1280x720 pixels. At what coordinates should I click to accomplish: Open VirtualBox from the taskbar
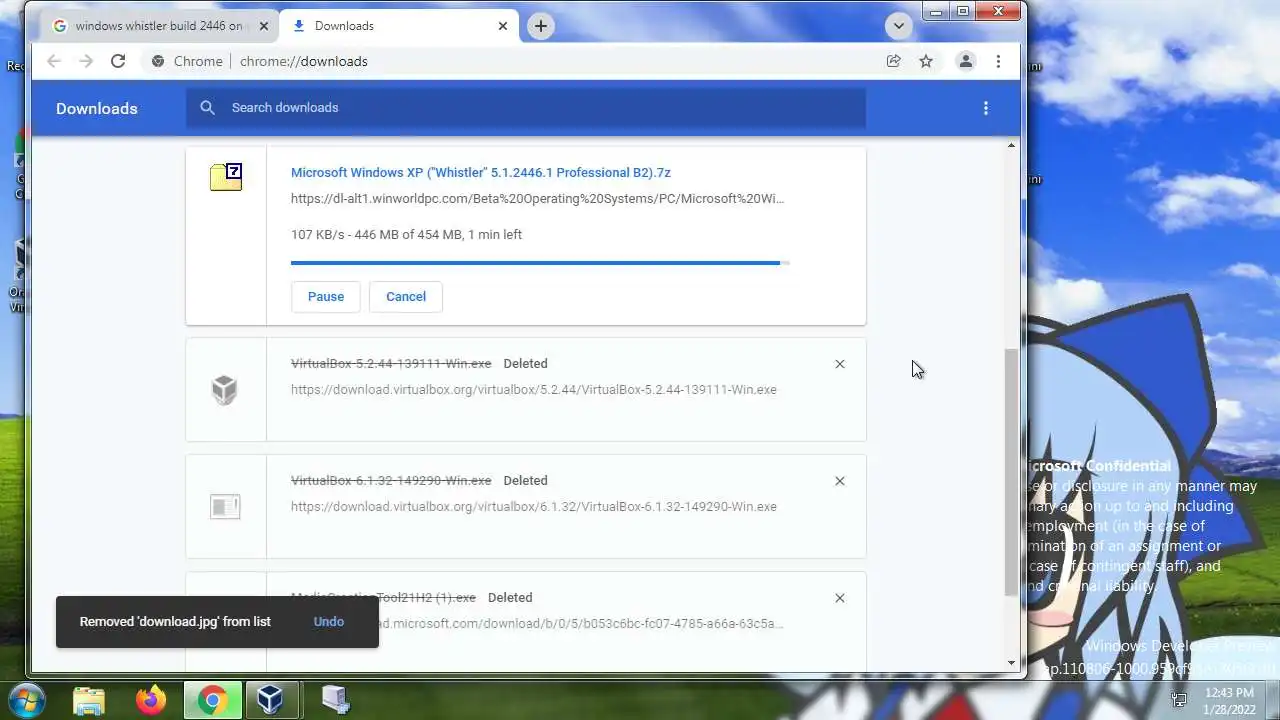tap(270, 699)
